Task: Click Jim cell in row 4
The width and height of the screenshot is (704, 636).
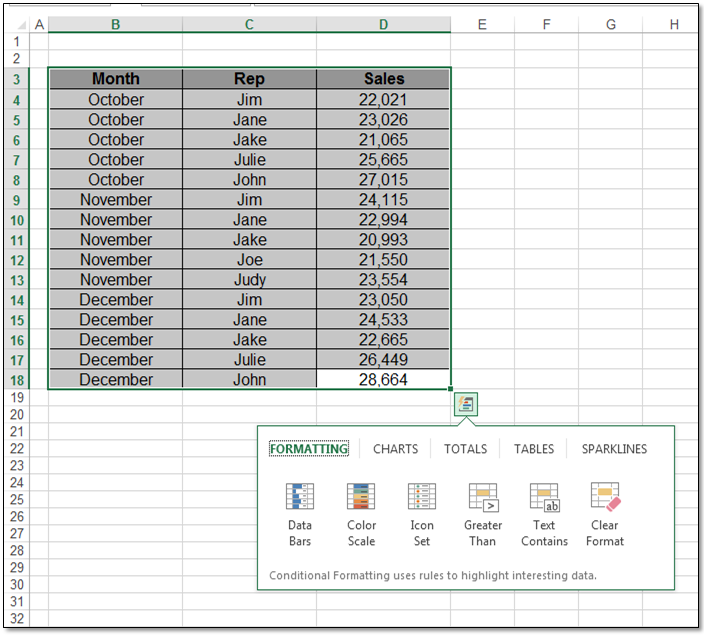Action: pyautogui.click(x=249, y=99)
